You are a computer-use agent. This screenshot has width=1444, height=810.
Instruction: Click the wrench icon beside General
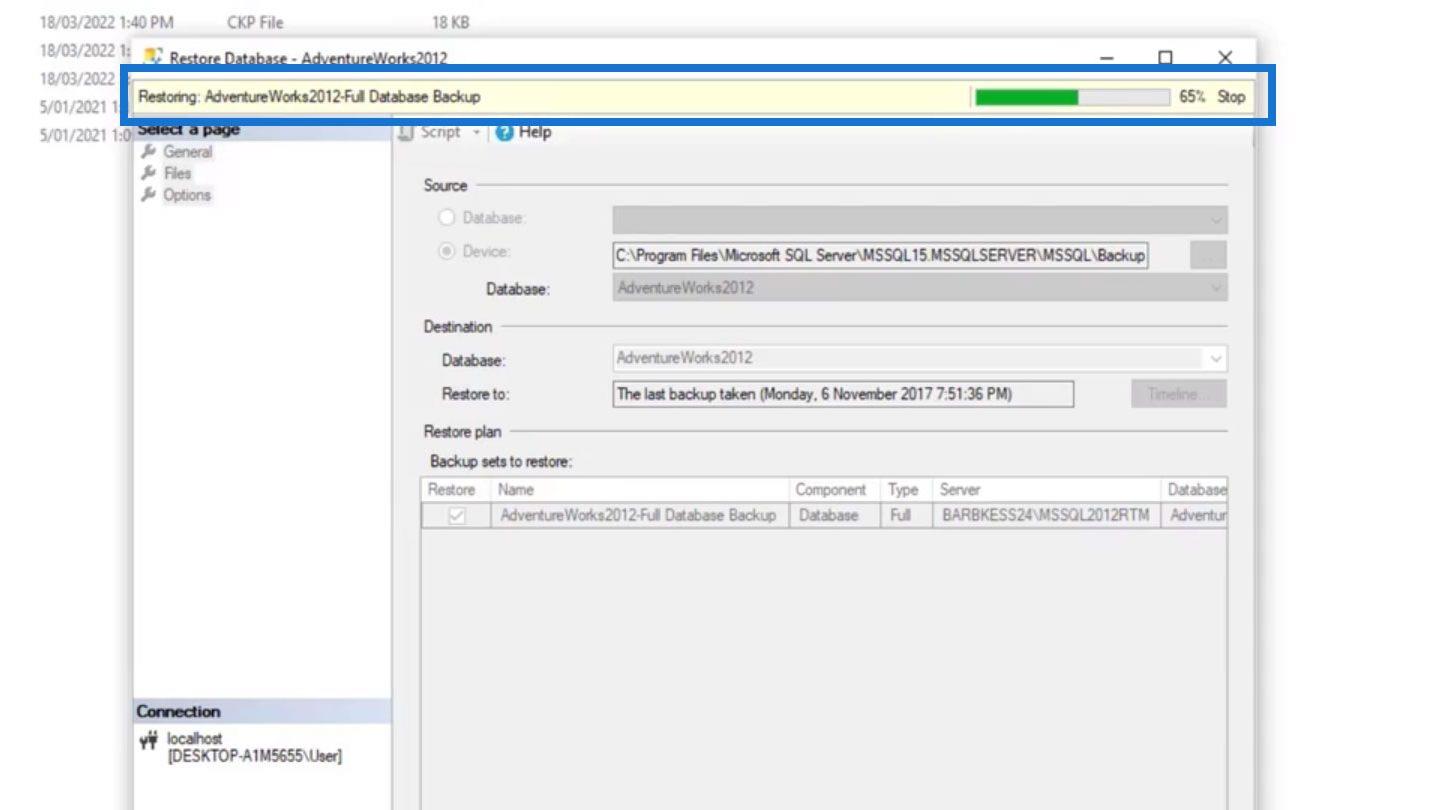[150, 152]
